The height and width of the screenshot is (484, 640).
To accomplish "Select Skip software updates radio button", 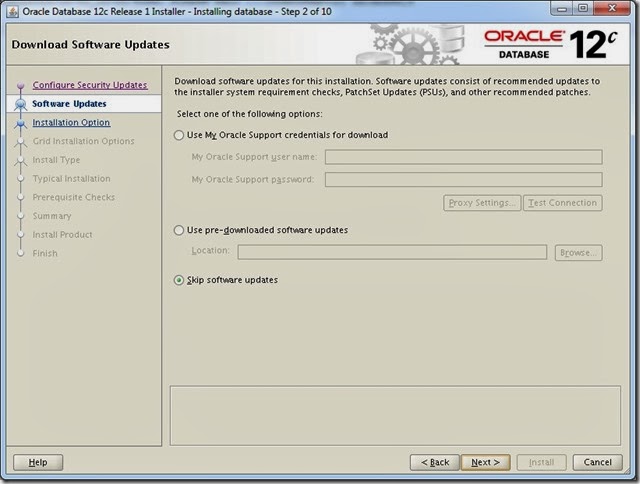I will coord(179,280).
